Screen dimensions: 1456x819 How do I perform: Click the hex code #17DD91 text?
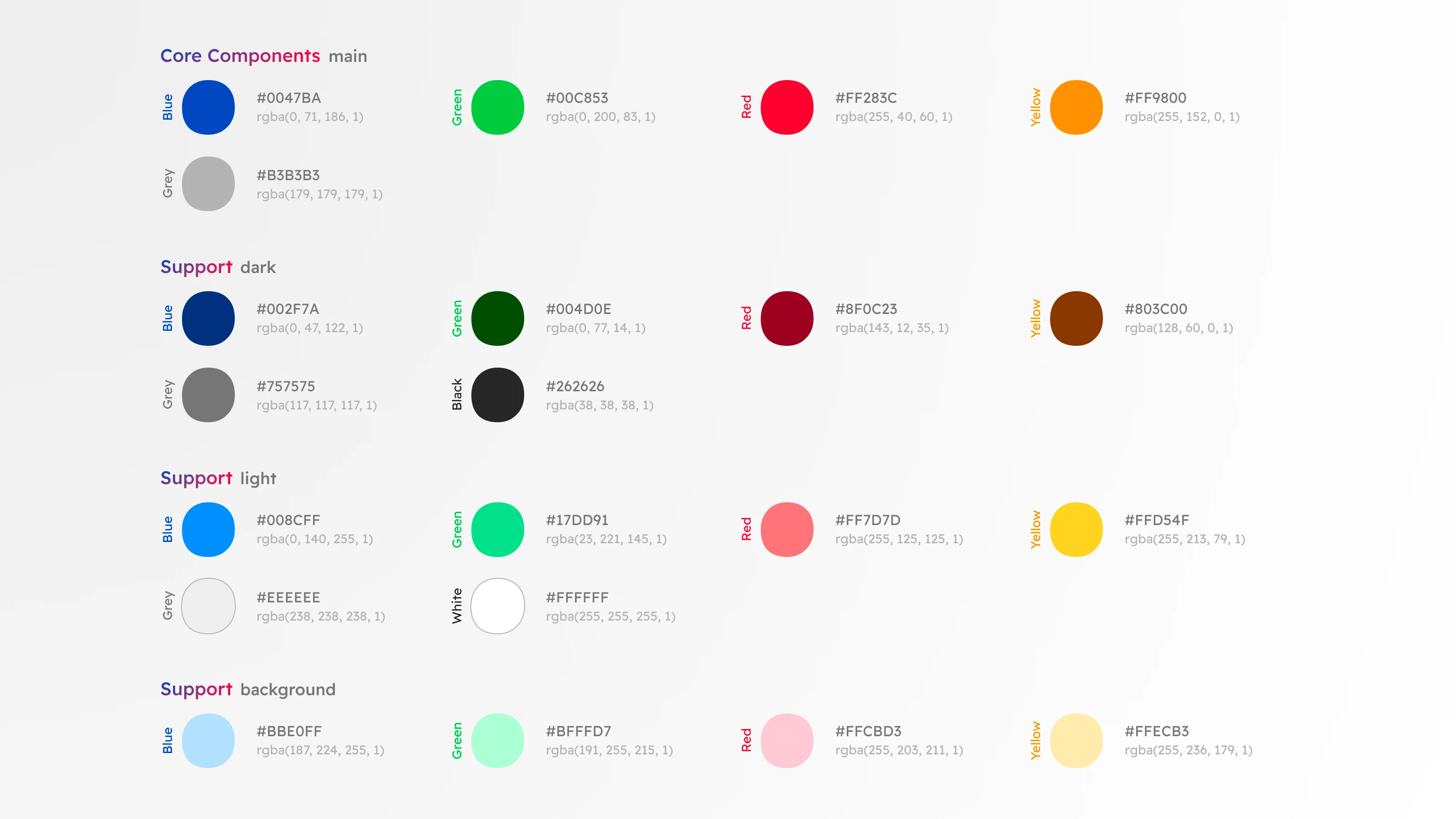(x=577, y=520)
